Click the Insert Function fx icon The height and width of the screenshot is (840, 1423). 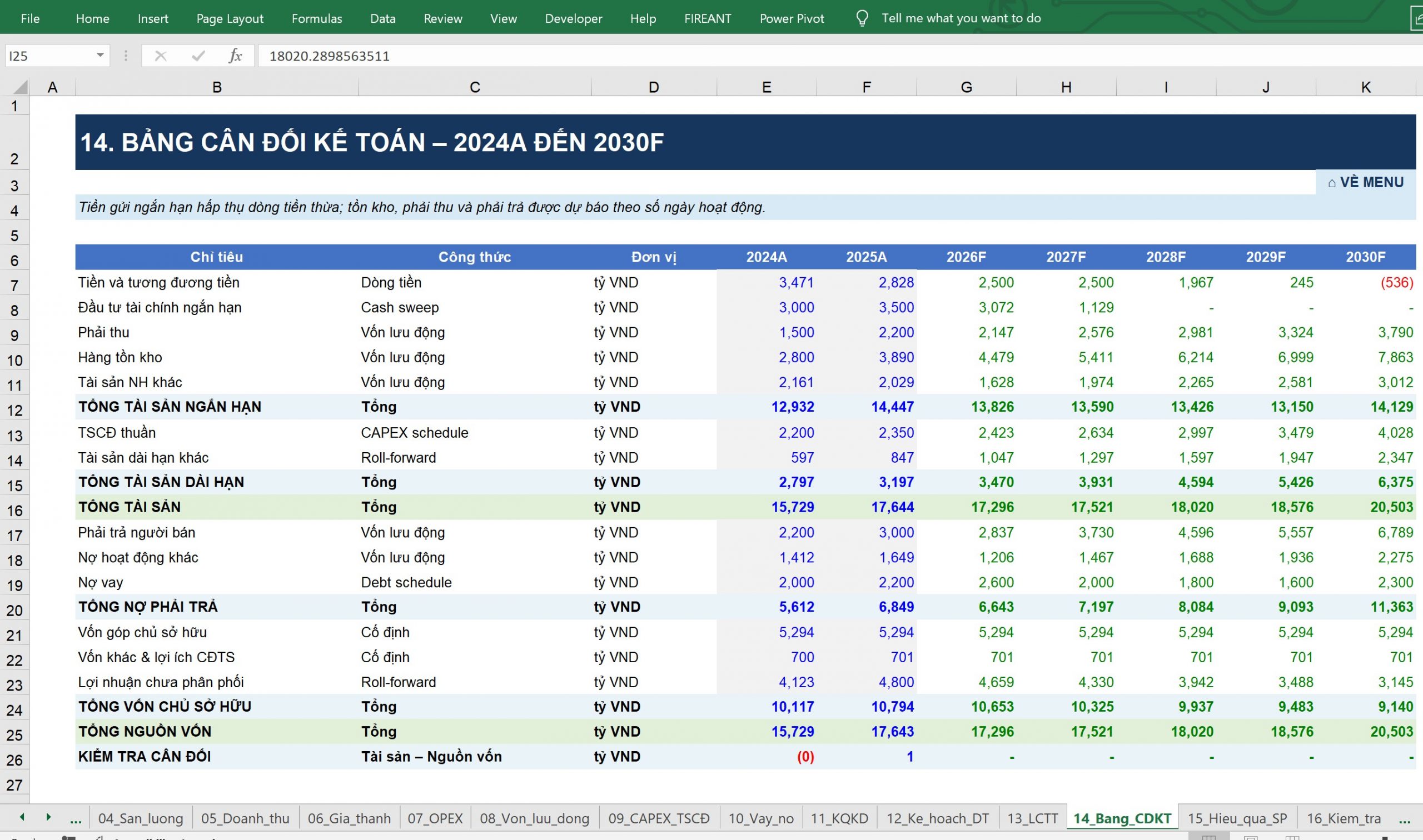[235, 56]
